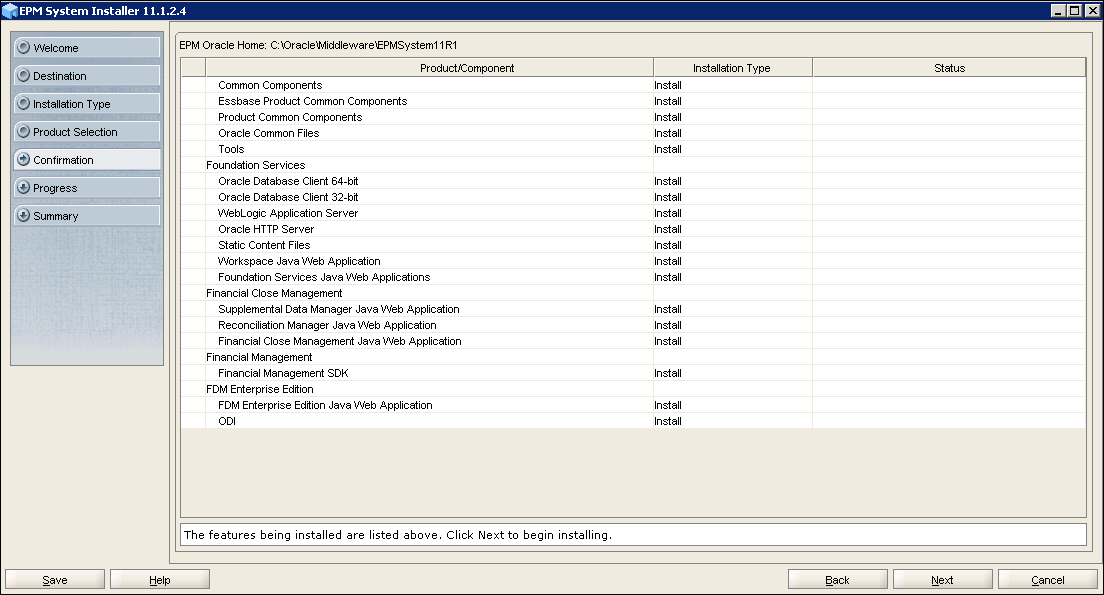The height and width of the screenshot is (595, 1104).
Task: Click the Destination step indicator icon
Action: (25, 75)
